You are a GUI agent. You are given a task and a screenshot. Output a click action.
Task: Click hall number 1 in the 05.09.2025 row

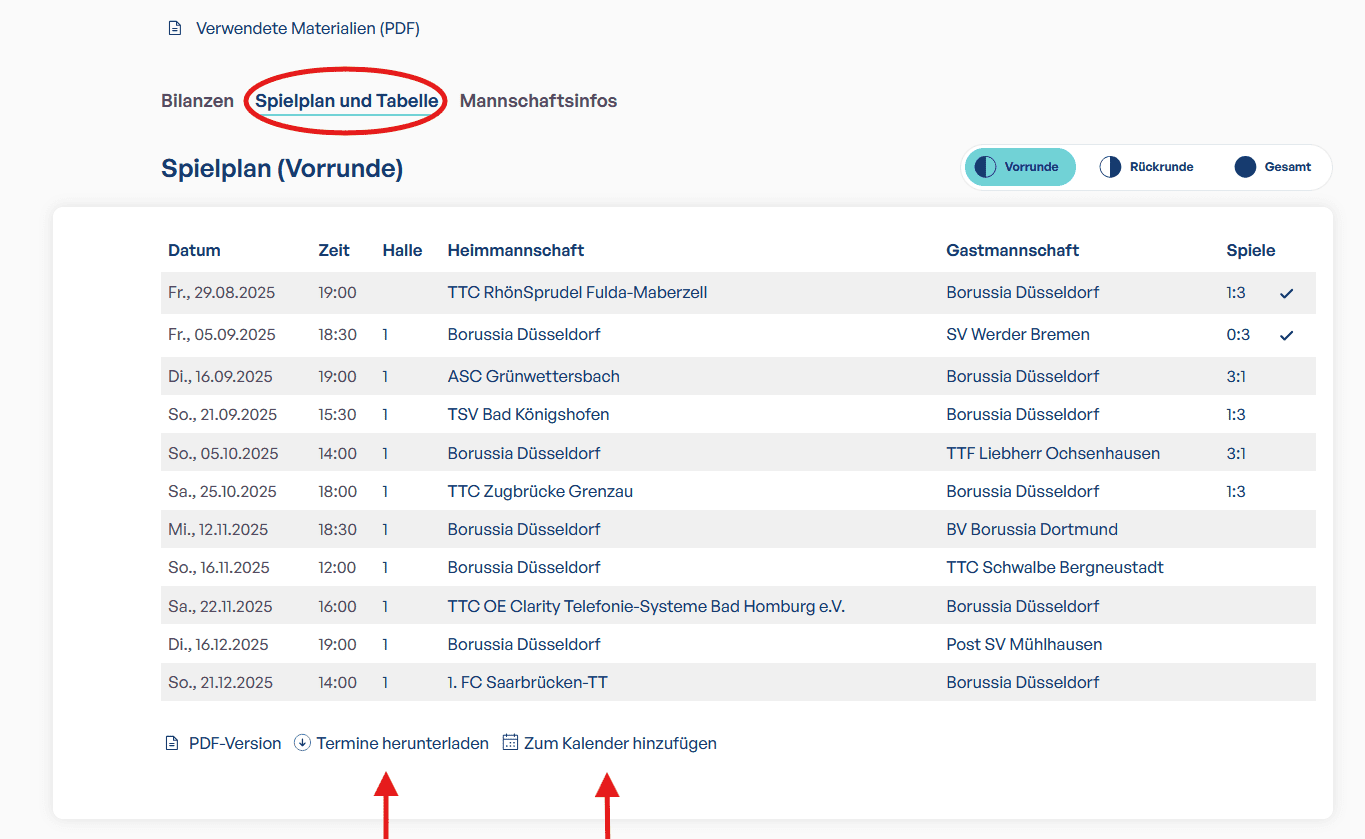(385, 335)
